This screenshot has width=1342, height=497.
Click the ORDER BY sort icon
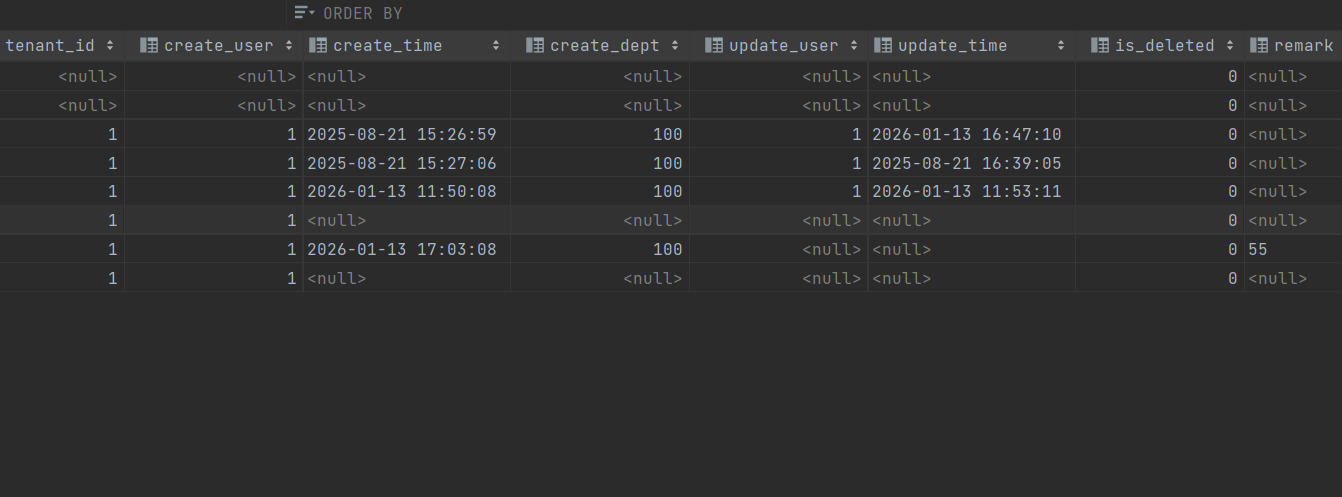(302, 13)
